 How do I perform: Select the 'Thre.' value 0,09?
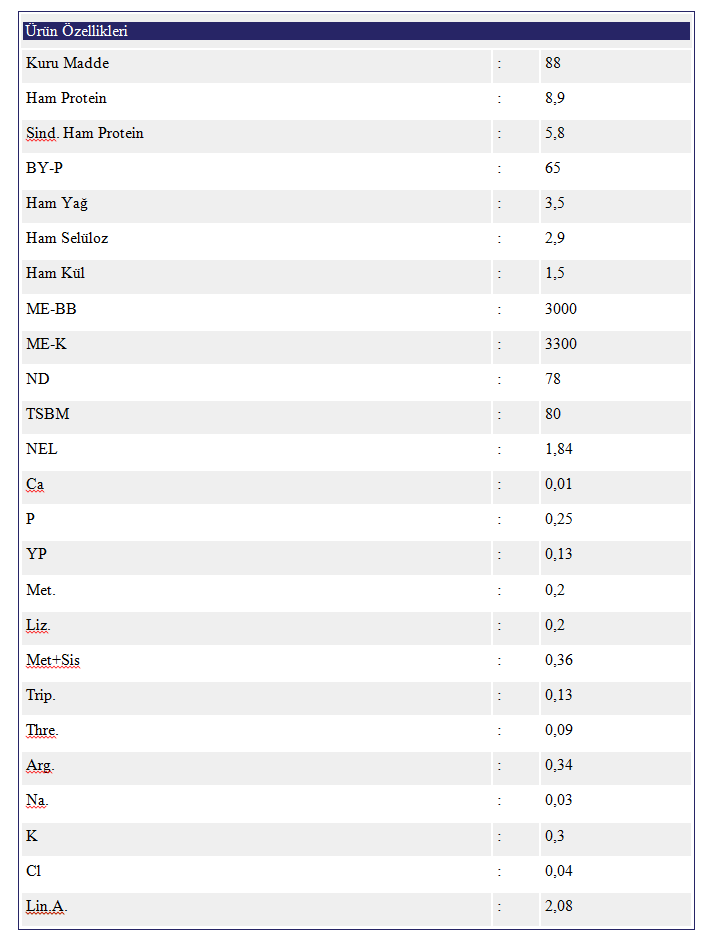(x=559, y=730)
